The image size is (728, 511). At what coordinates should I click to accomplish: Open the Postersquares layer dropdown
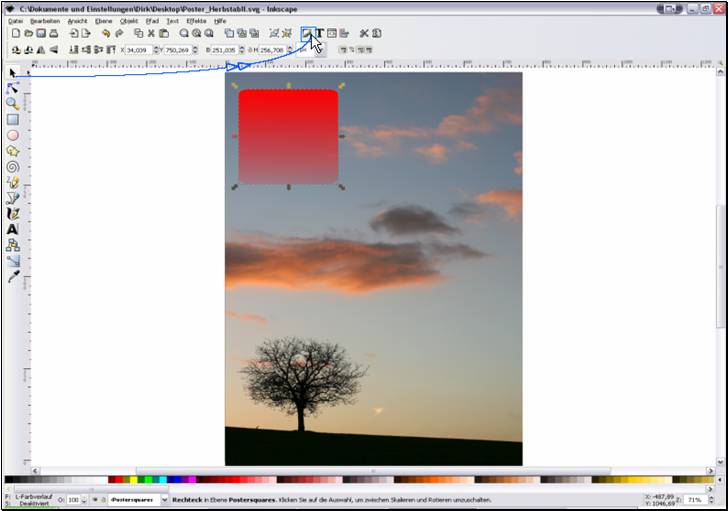(x=164, y=498)
